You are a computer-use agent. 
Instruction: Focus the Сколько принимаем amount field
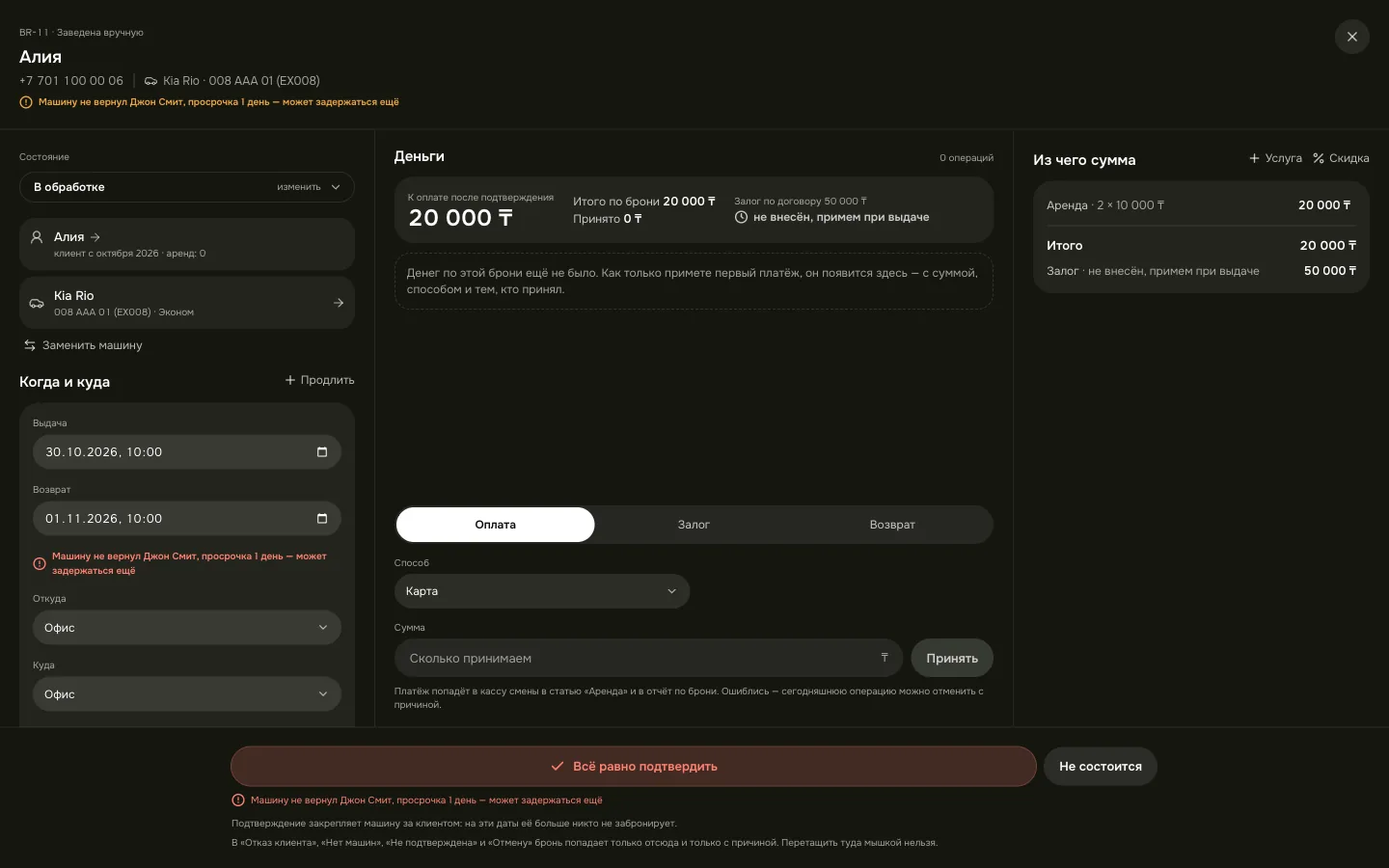click(648, 658)
